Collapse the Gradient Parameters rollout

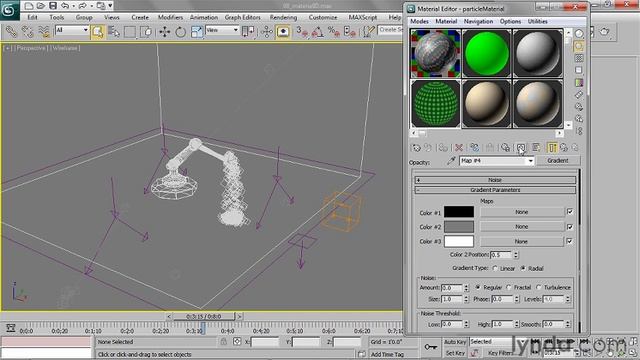click(x=495, y=190)
